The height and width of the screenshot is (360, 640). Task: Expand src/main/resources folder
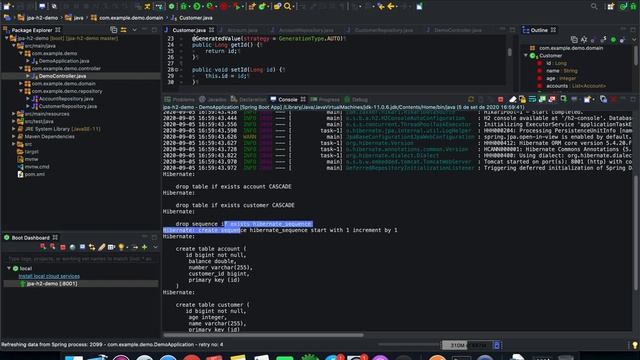14,114
